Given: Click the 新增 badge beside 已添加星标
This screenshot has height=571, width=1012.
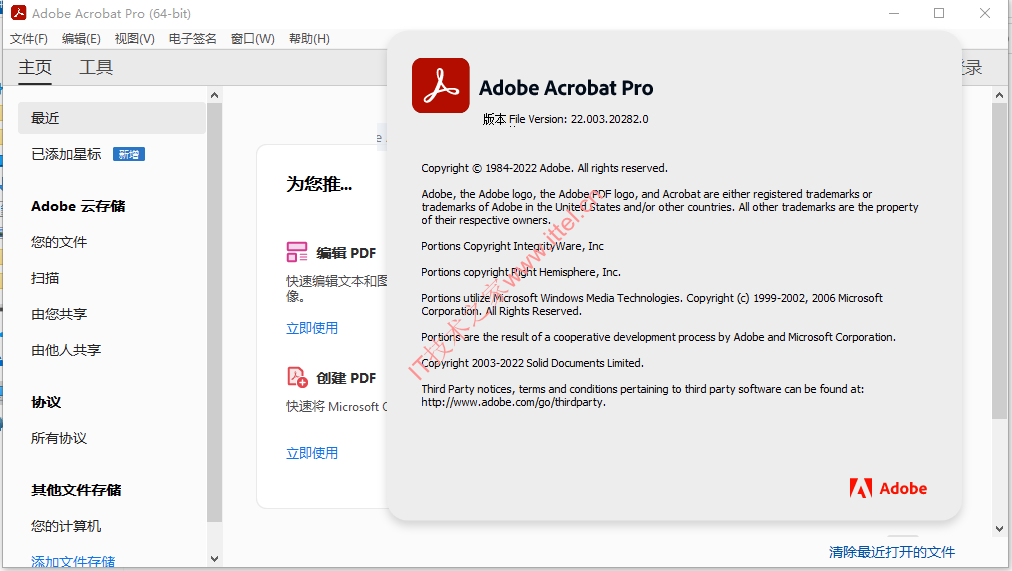Looking at the screenshot, I should [x=129, y=154].
